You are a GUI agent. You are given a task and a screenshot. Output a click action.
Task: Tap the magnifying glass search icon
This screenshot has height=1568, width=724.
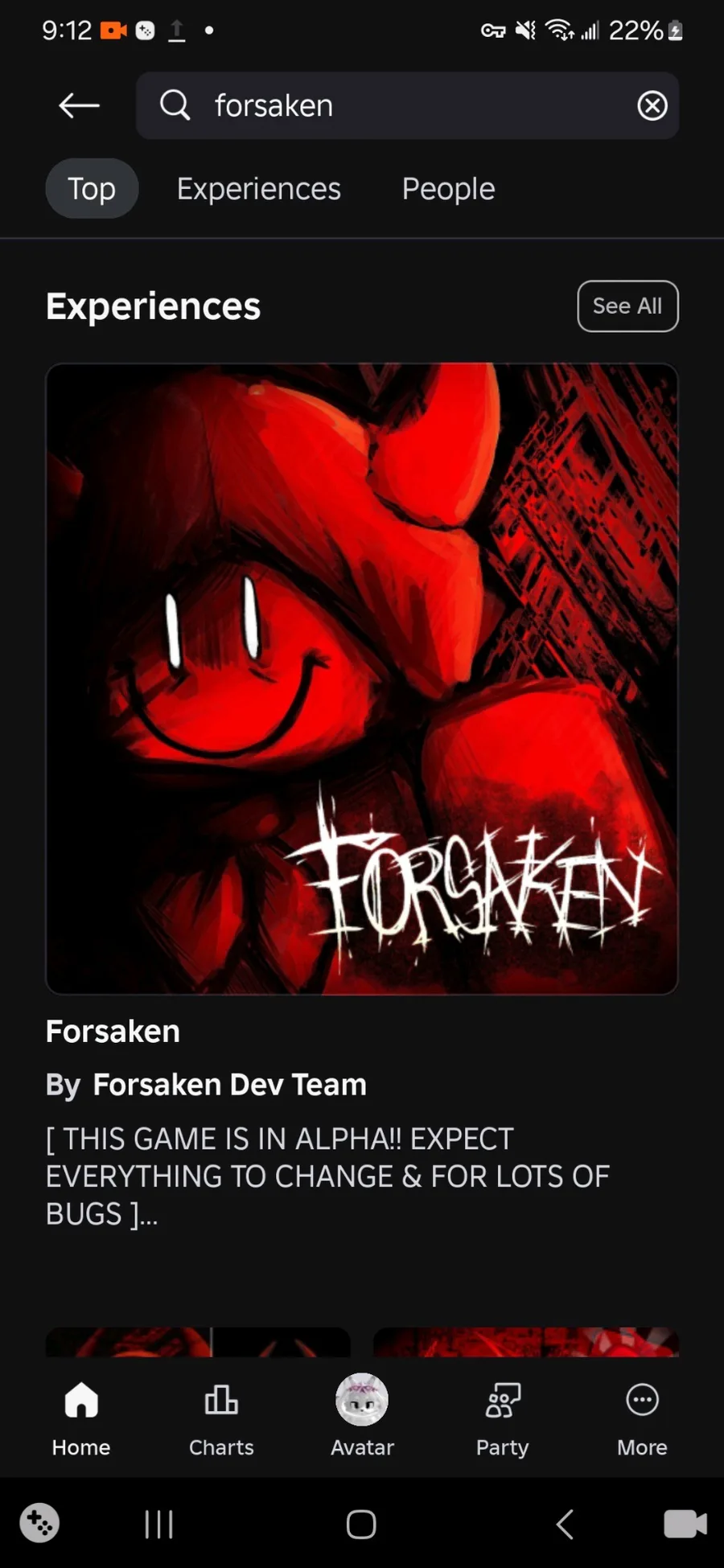(175, 105)
